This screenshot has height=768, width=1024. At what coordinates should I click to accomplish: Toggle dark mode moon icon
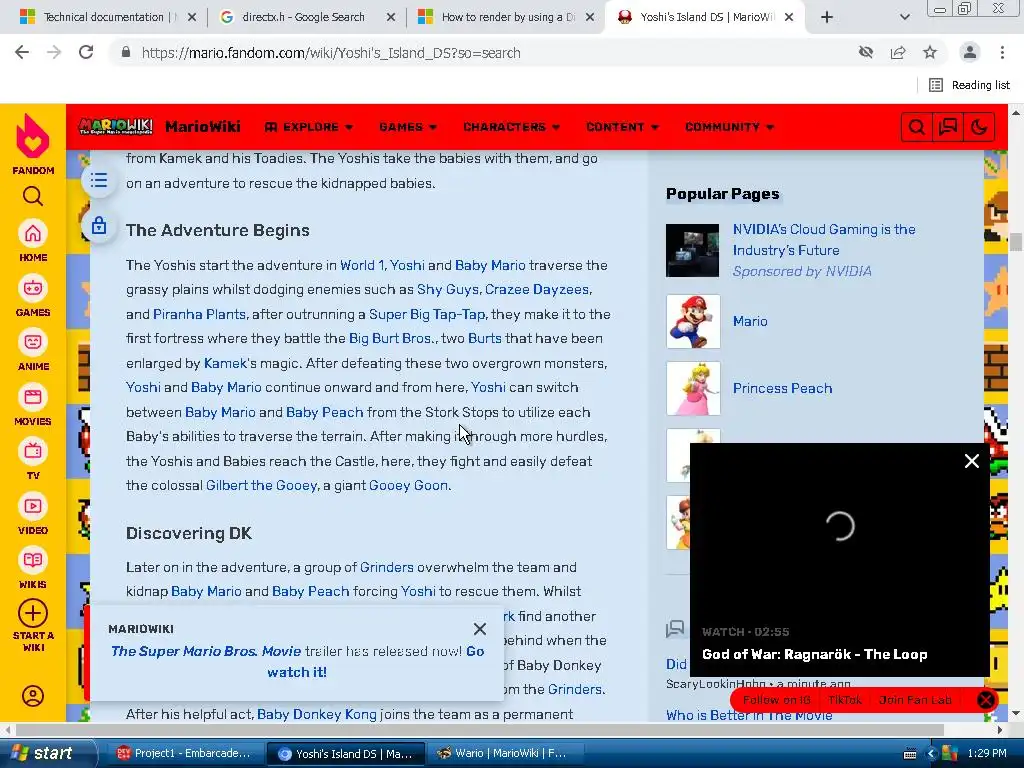[979, 127]
